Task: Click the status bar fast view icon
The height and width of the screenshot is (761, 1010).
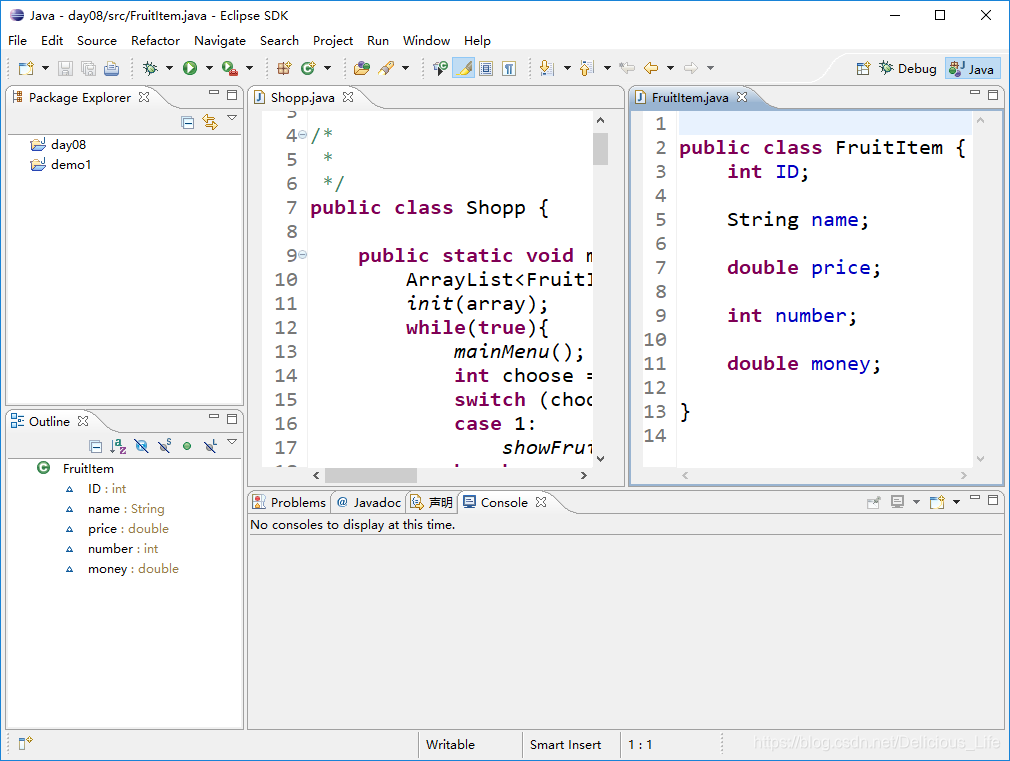Action: tap(25, 744)
